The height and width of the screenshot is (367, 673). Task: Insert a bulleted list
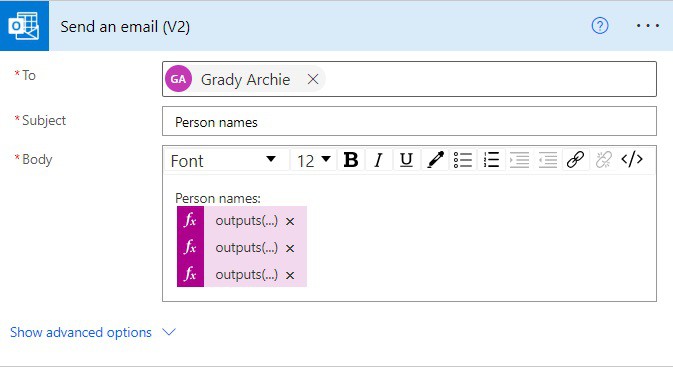[x=463, y=160]
